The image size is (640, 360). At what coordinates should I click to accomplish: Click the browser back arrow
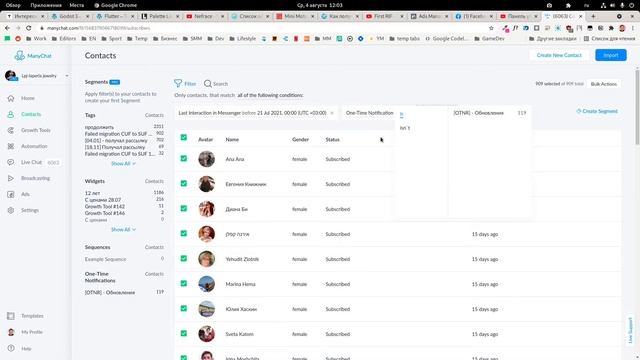[7, 28]
